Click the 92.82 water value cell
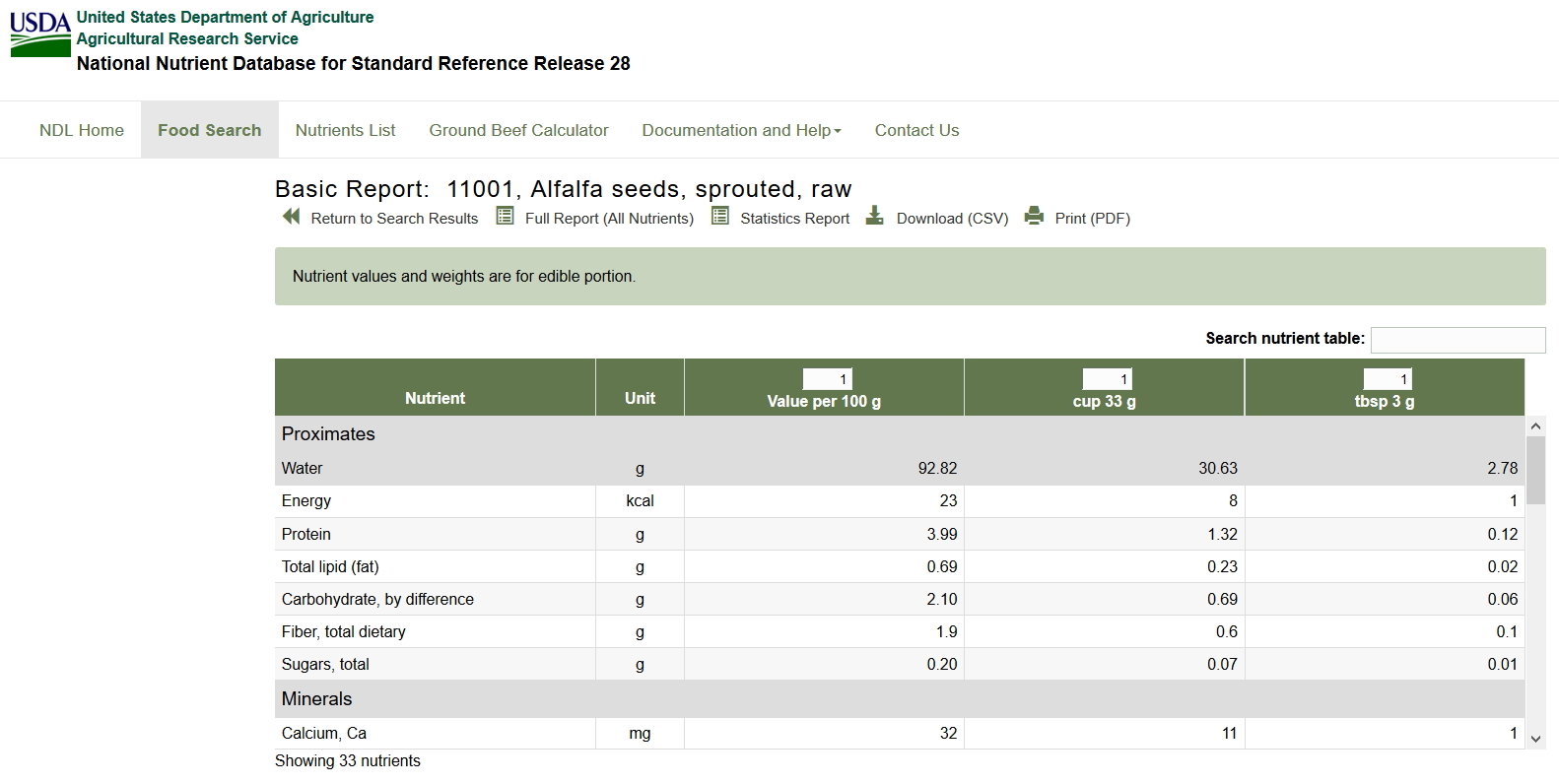 pyautogui.click(x=824, y=468)
